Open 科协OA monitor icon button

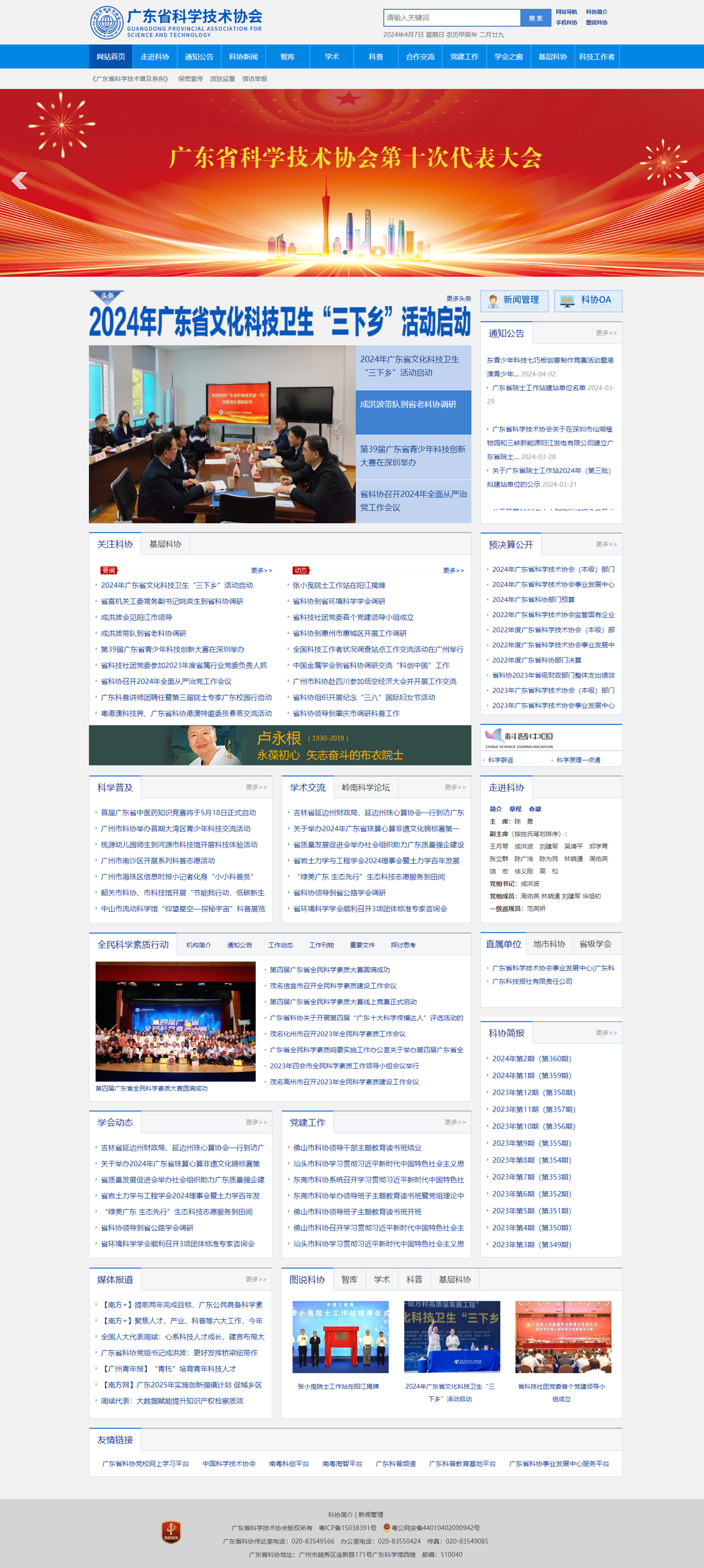click(588, 301)
